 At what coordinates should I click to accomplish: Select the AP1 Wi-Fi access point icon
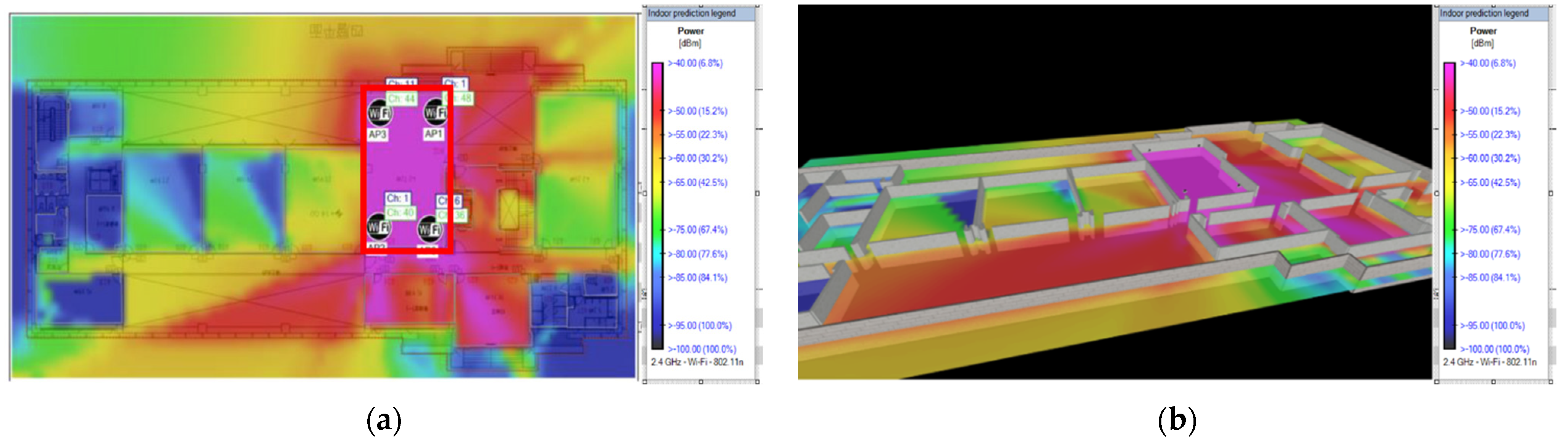point(434,113)
